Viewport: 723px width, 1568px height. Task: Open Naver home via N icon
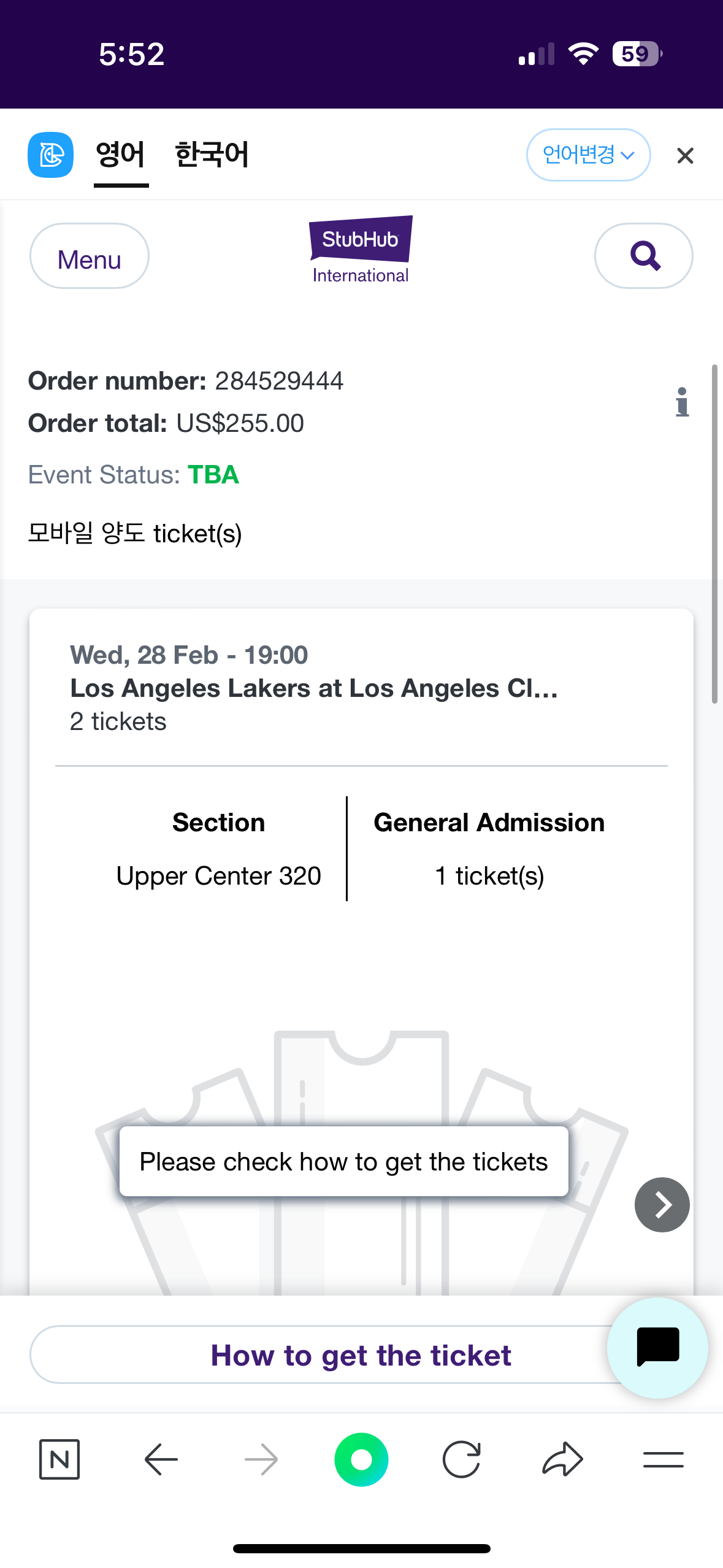point(59,1459)
